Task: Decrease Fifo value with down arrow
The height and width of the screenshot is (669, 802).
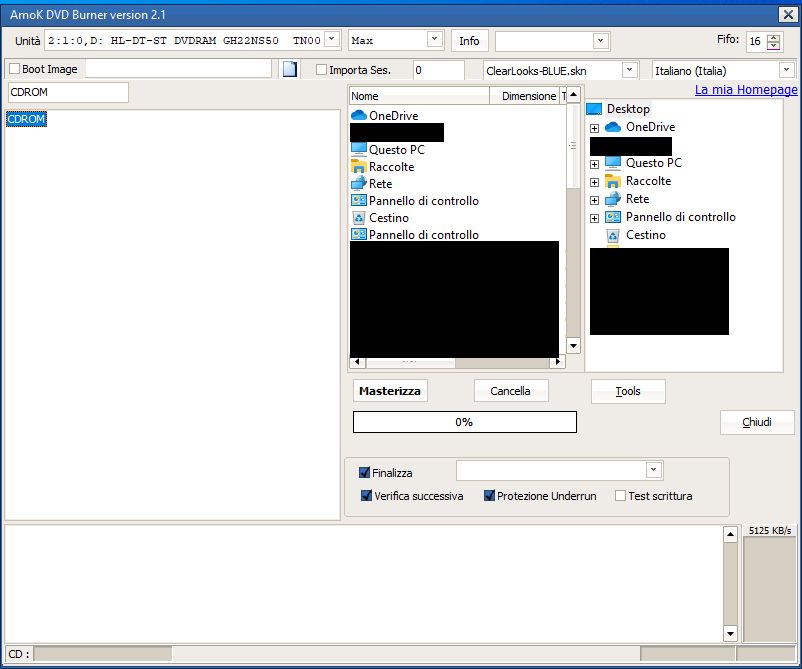Action: click(774, 46)
